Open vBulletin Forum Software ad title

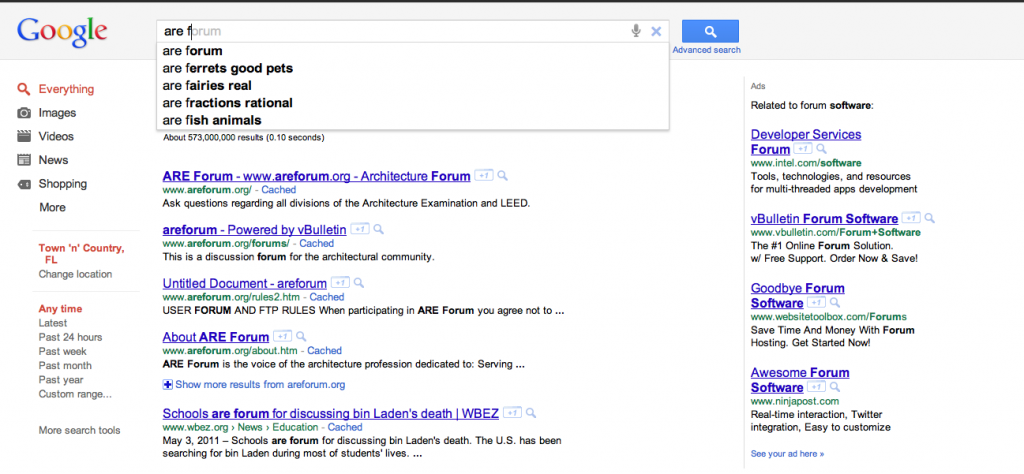(824, 219)
